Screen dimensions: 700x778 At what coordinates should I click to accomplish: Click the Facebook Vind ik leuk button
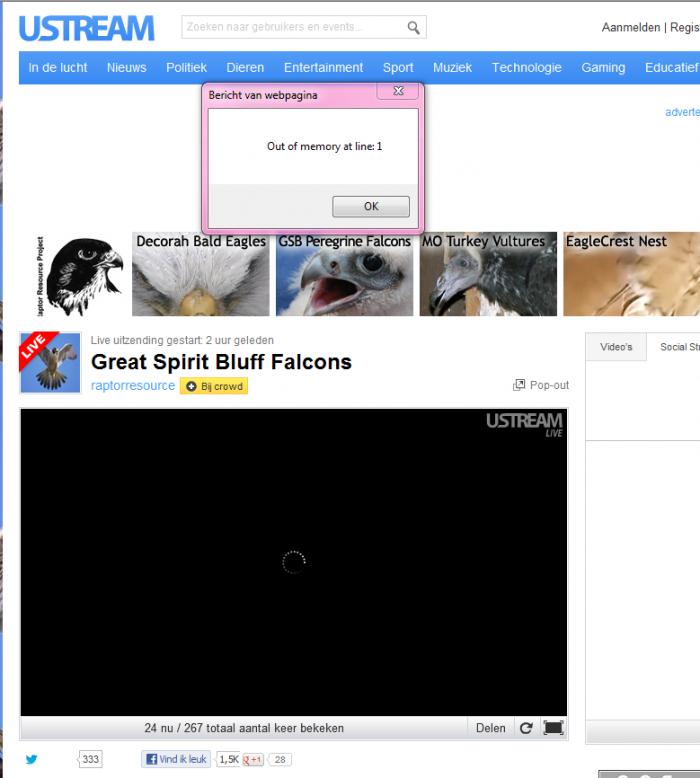point(176,759)
